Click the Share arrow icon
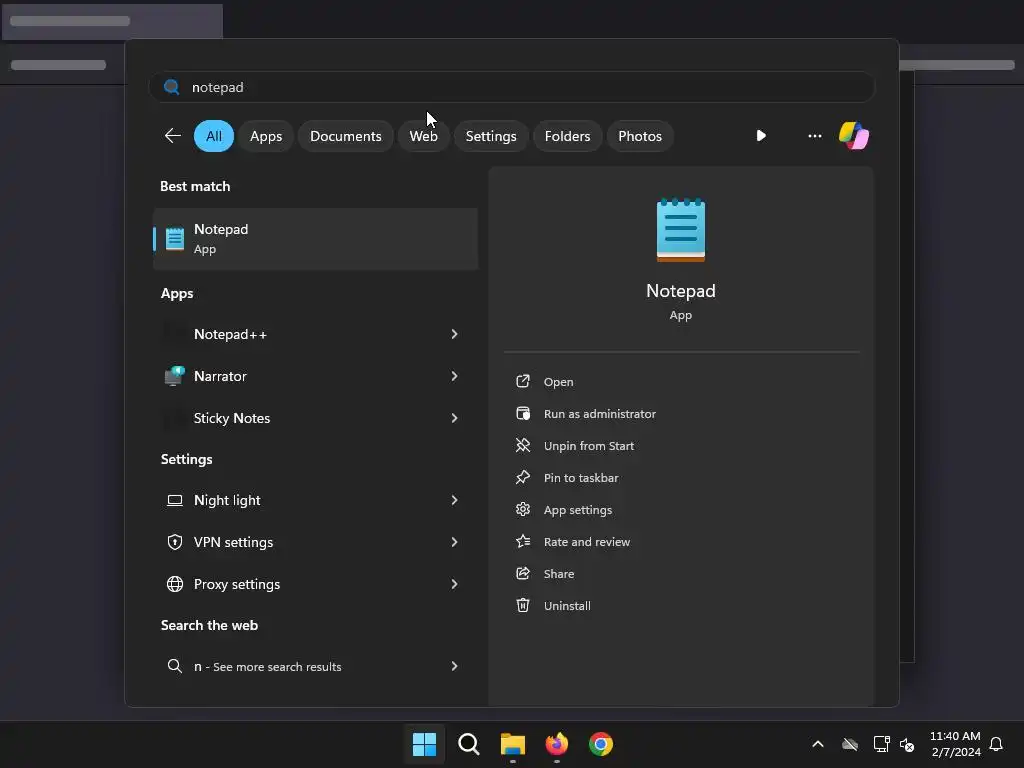This screenshot has width=1024, height=768. click(522, 573)
